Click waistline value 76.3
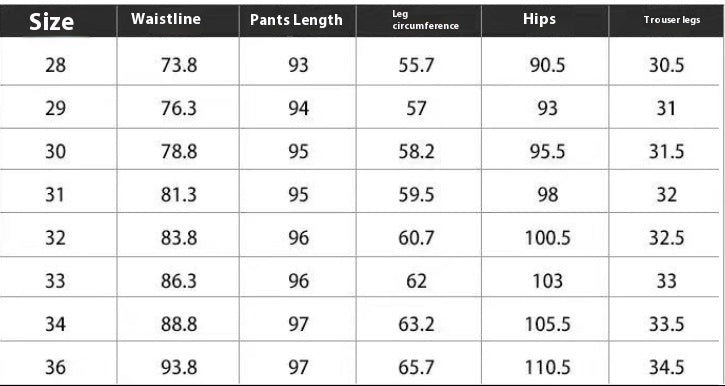 pyautogui.click(x=179, y=109)
